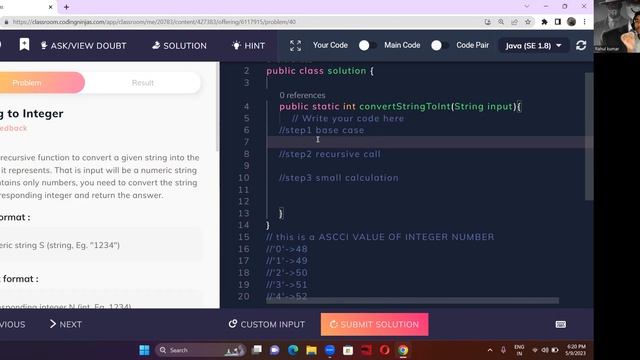Toggle the Code Pair switch
This screenshot has height=360, width=640.
(x=440, y=45)
